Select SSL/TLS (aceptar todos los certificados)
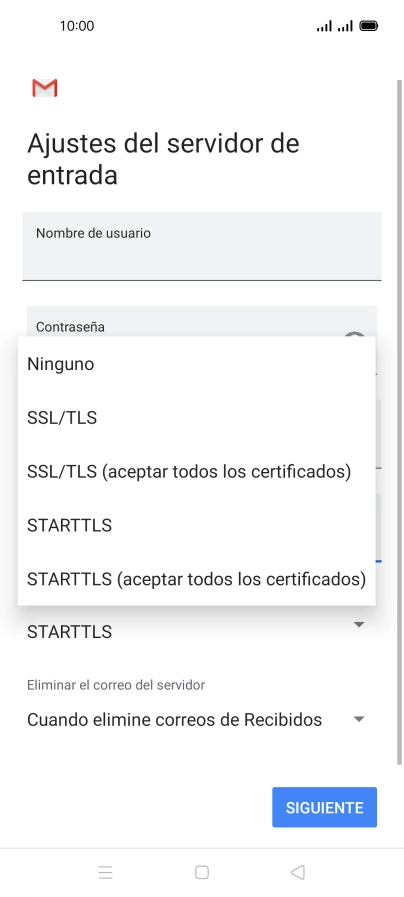The width and height of the screenshot is (404, 897). tap(197, 471)
